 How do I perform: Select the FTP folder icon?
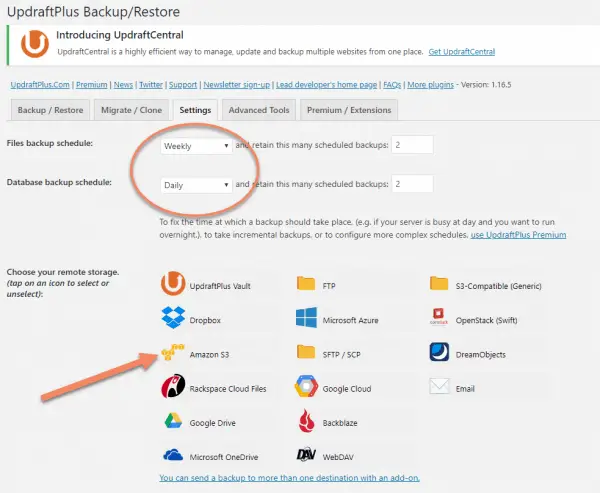point(306,283)
